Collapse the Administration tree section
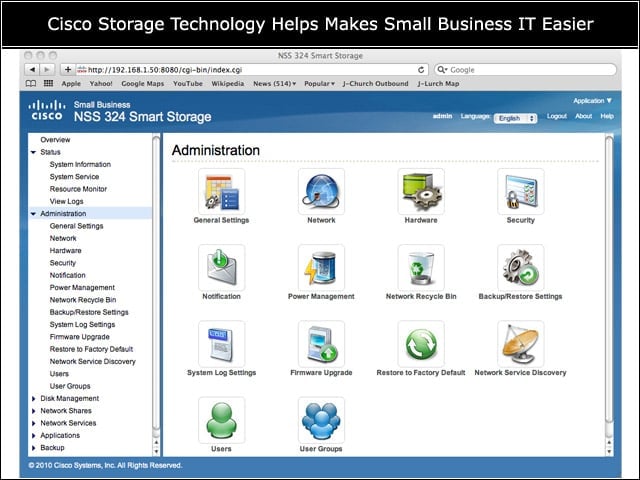This screenshot has height=480, width=640. (33, 214)
